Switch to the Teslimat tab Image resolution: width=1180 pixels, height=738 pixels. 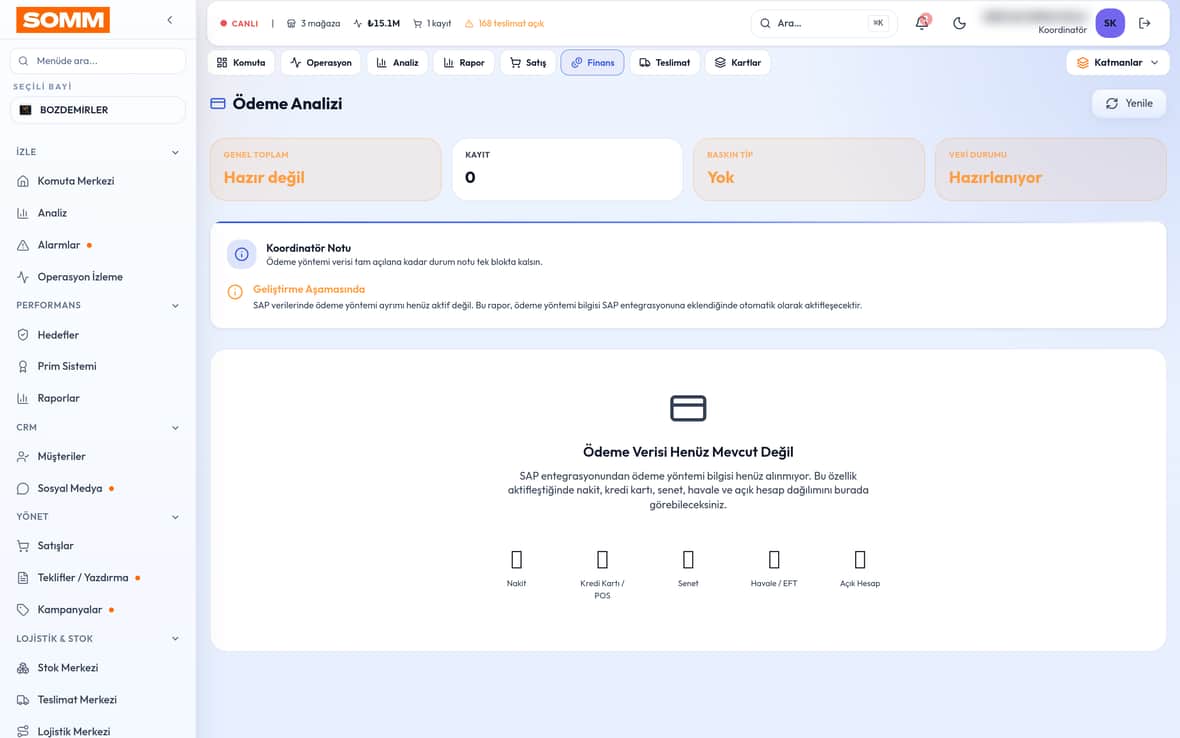click(x=665, y=62)
